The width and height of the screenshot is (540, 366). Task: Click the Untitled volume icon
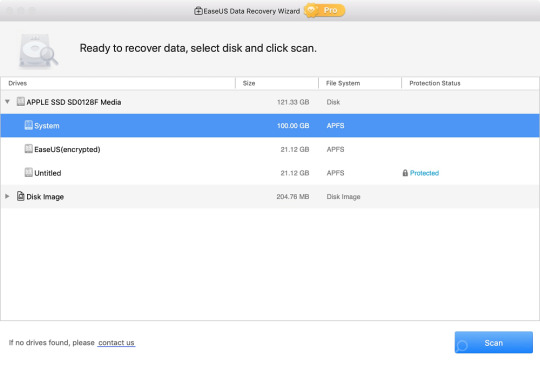29,172
